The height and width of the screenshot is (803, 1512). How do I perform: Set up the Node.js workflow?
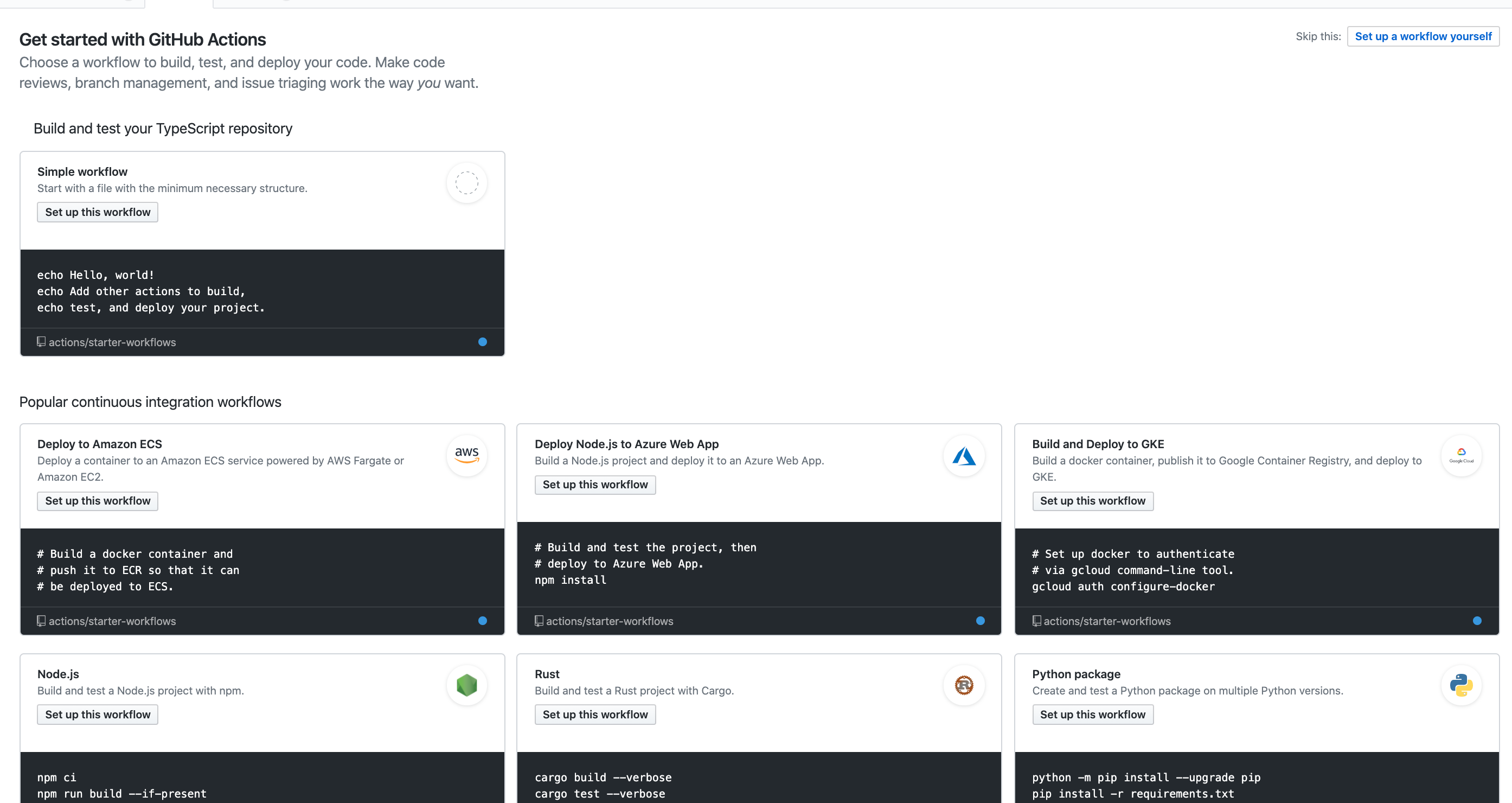pyautogui.click(x=98, y=715)
